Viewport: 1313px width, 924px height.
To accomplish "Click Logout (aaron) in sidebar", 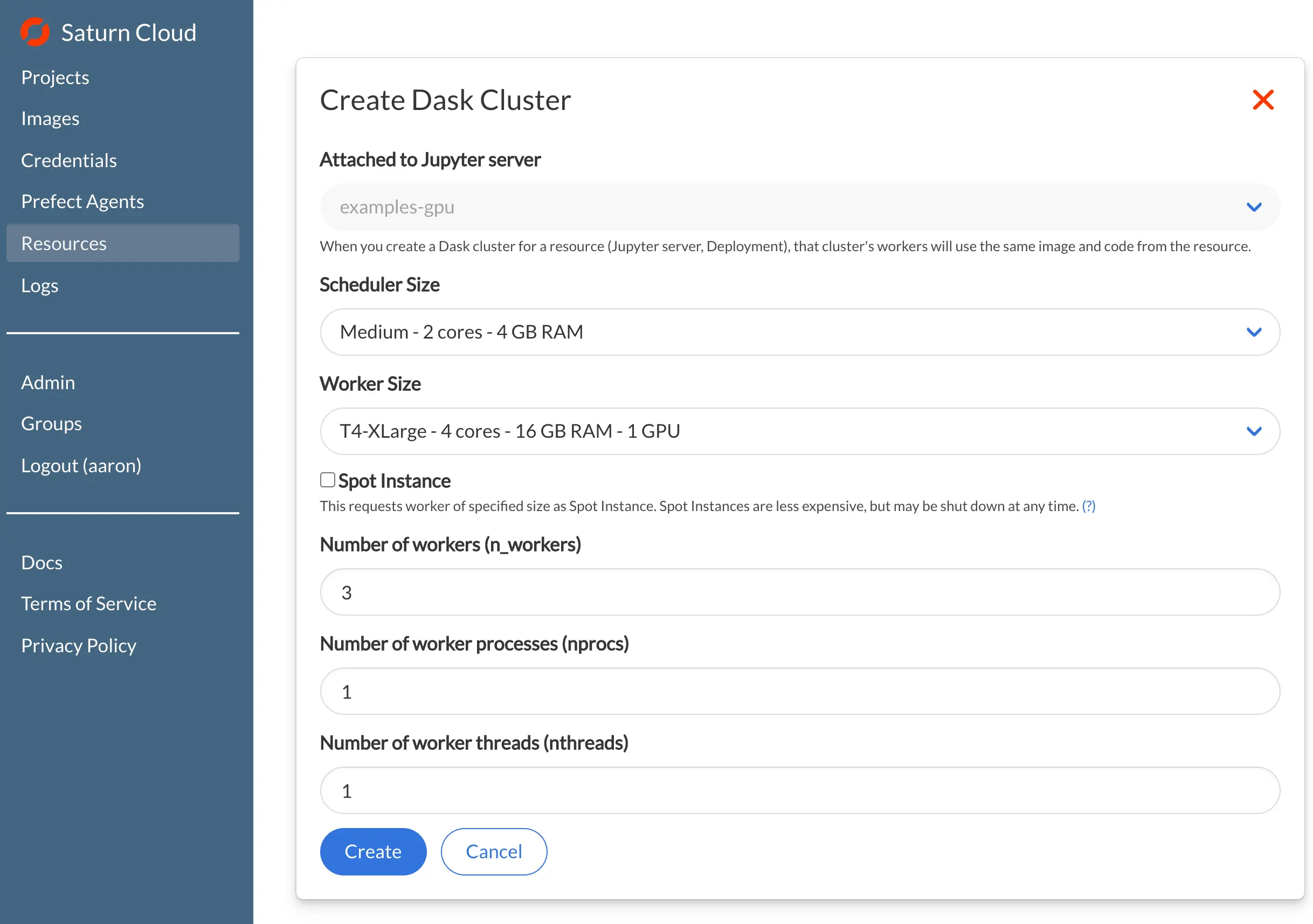I will pos(81,465).
